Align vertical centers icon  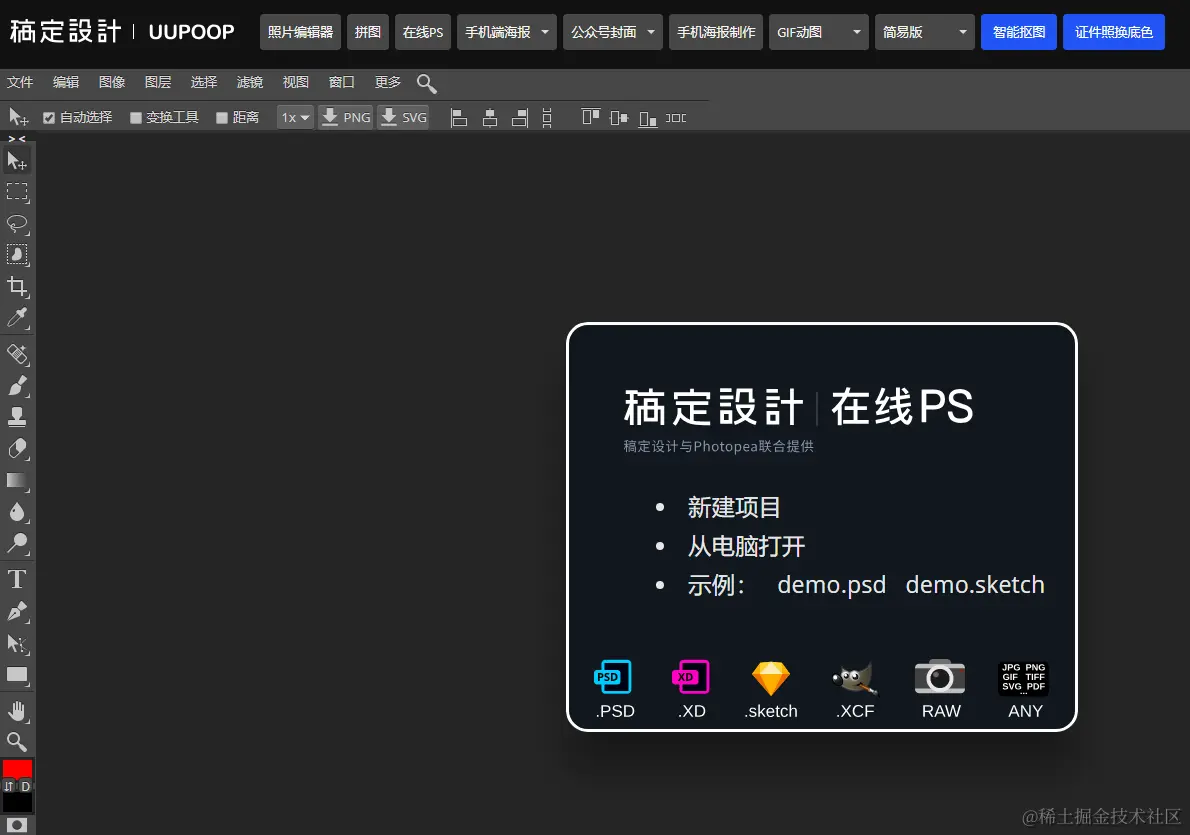click(619, 118)
